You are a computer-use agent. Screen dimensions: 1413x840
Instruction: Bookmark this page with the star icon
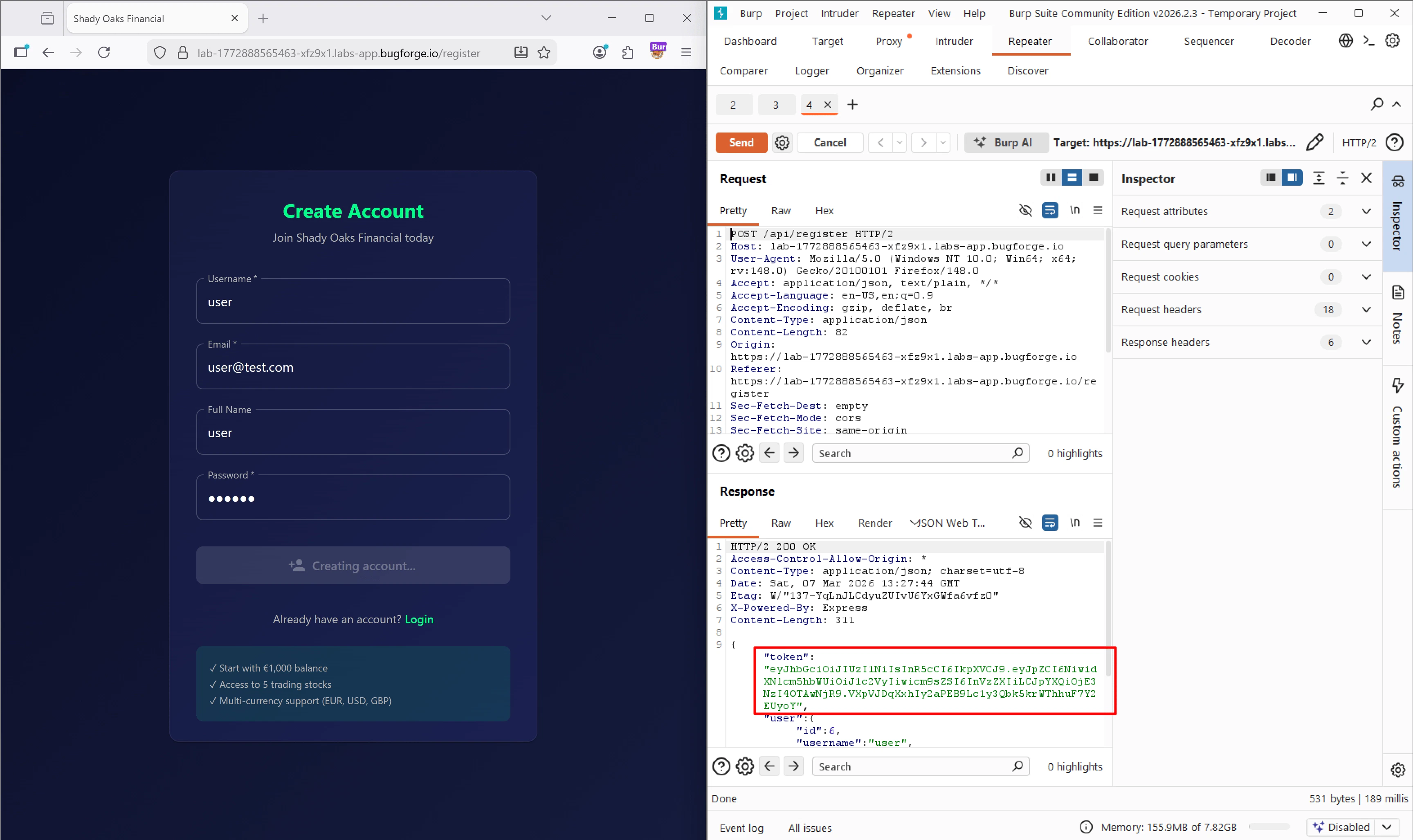[x=544, y=53]
